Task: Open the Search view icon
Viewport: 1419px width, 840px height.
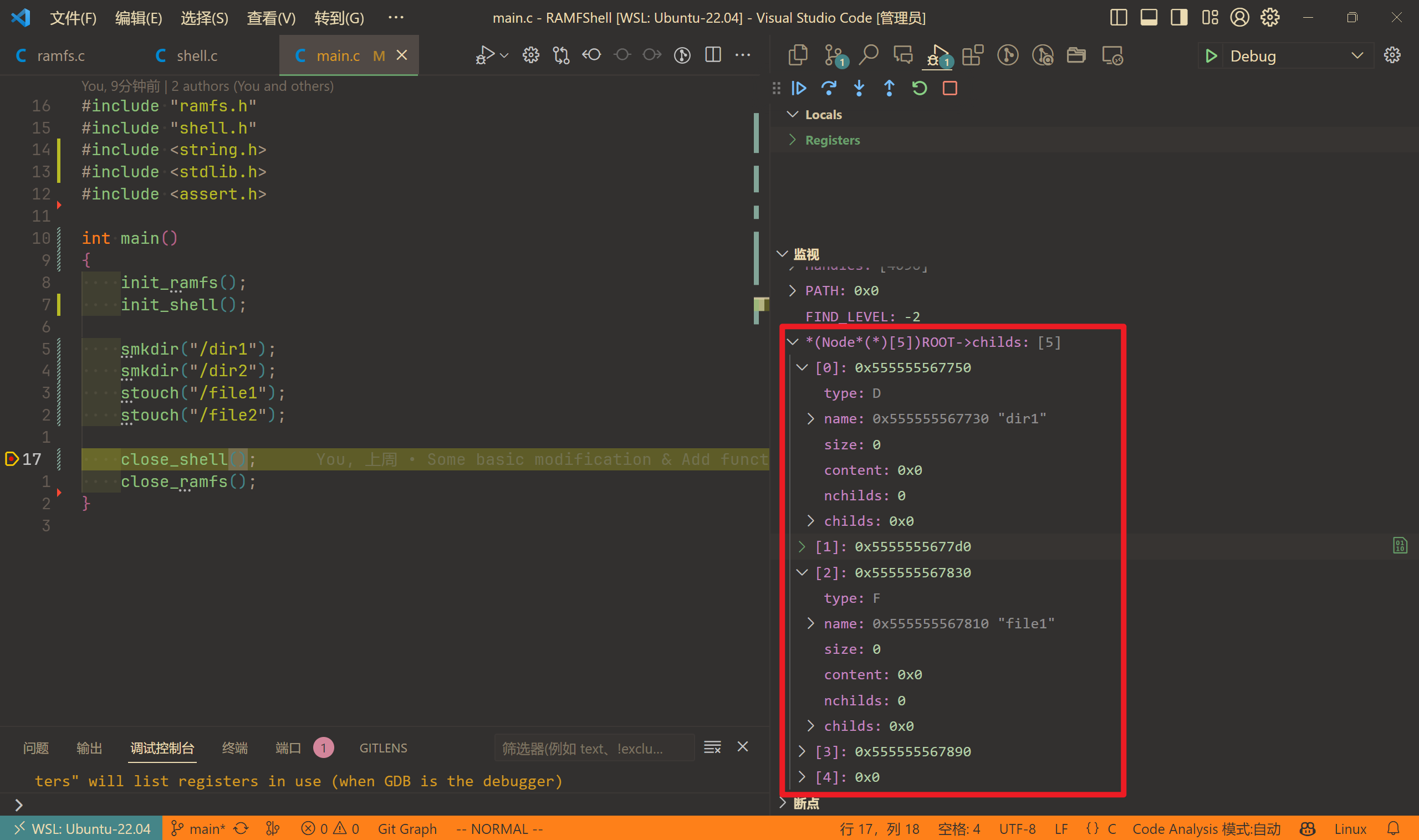Action: pyautogui.click(x=868, y=55)
